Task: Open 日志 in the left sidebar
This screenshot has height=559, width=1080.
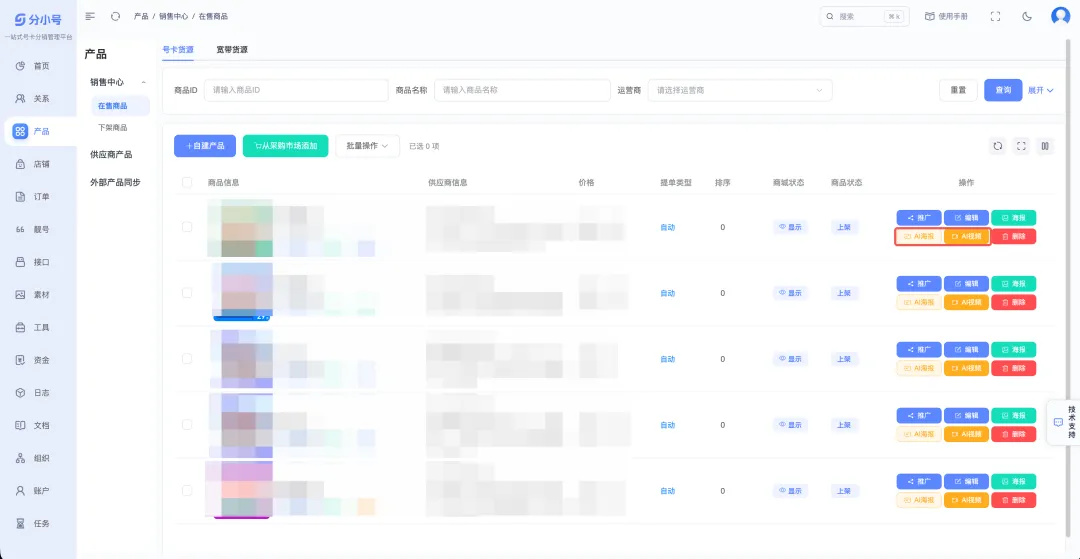Action: point(39,392)
